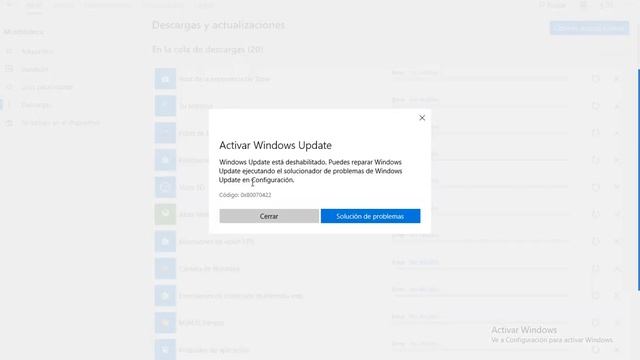Cancel download of Host de la experiencia de Store
The image size is (640, 360).
[617, 79]
